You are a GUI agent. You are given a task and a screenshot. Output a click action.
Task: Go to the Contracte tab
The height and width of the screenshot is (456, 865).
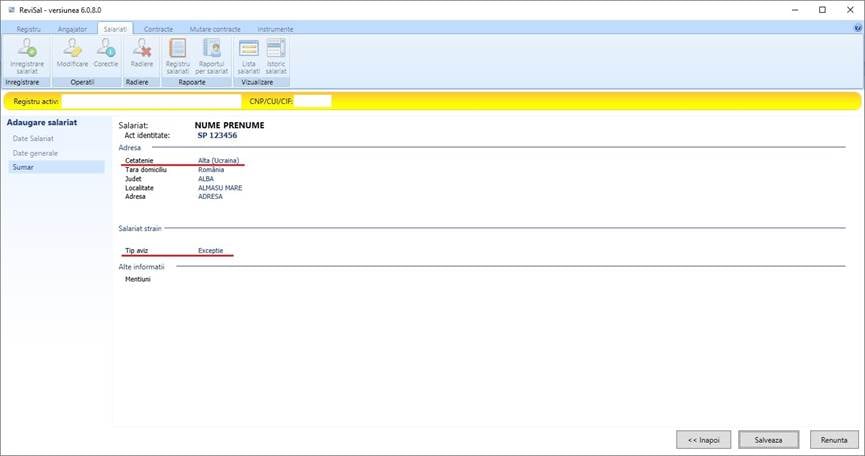coord(159,30)
